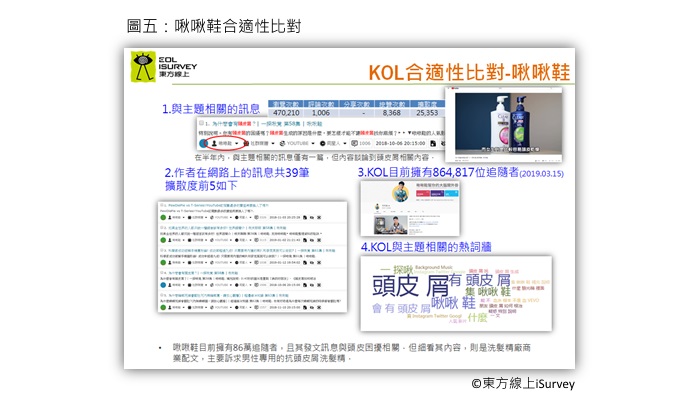The height and width of the screenshot is (400, 700).
Task: Tick the checkbox of list post 2
Action: pyautogui.click(x=162, y=227)
